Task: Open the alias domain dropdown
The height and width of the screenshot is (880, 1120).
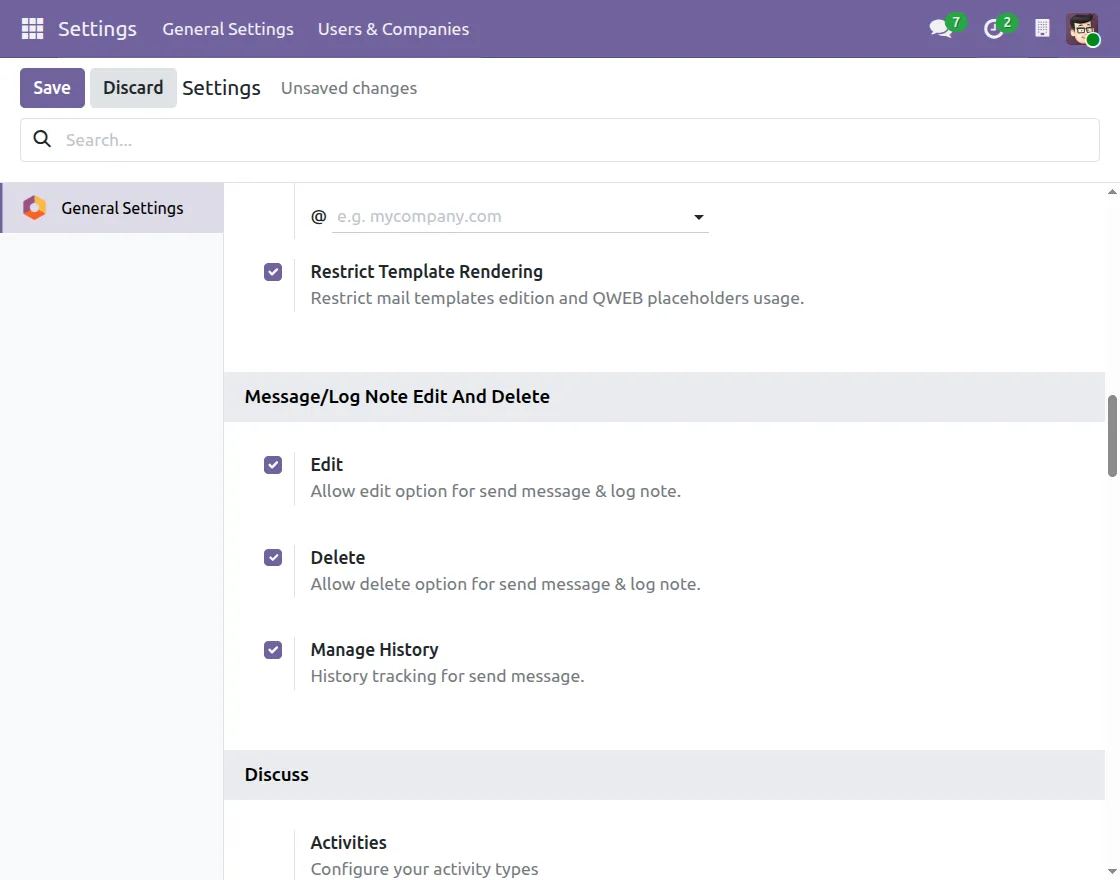Action: click(x=698, y=216)
